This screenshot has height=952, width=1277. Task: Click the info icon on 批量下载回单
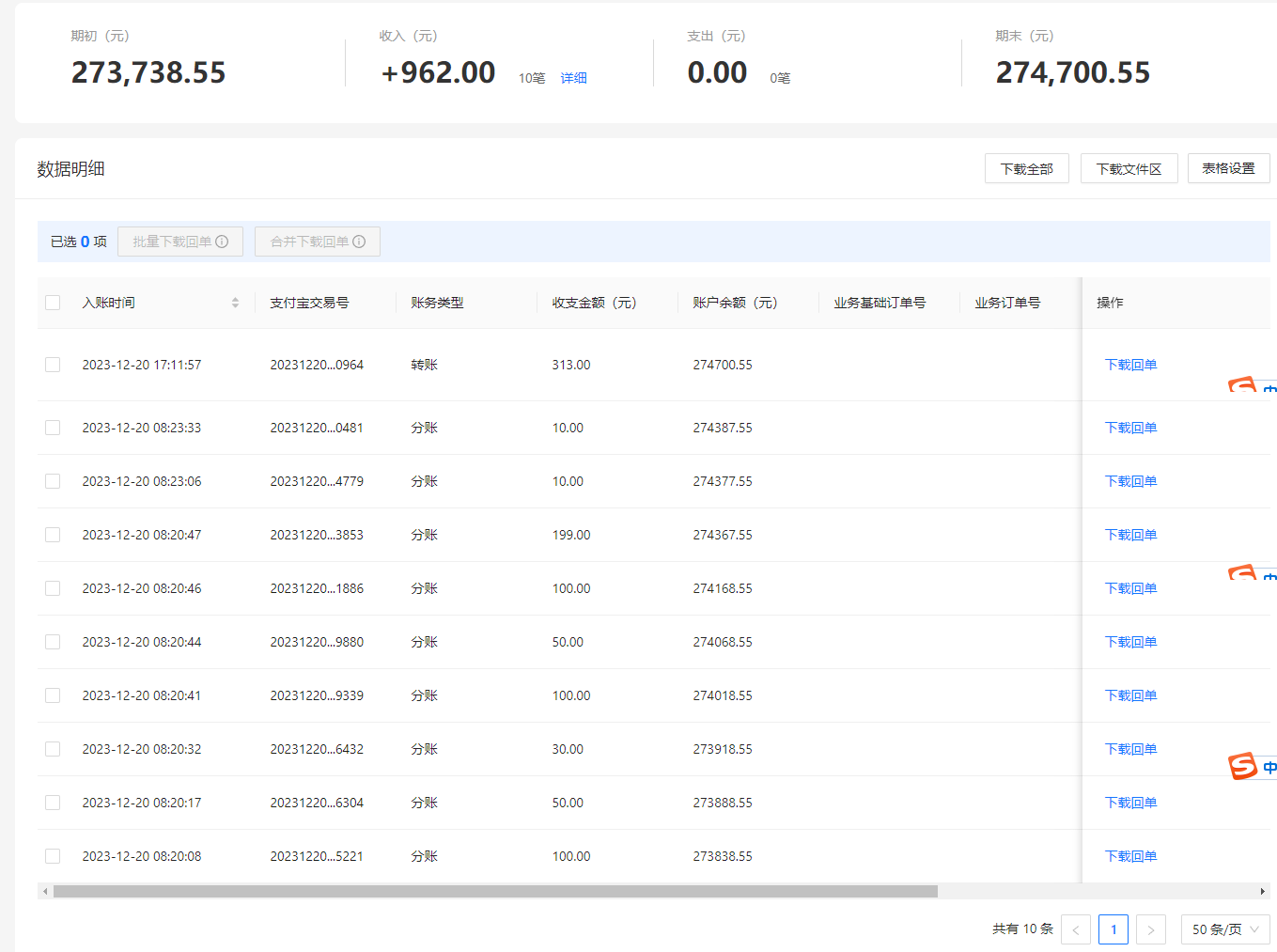pyautogui.click(x=222, y=242)
